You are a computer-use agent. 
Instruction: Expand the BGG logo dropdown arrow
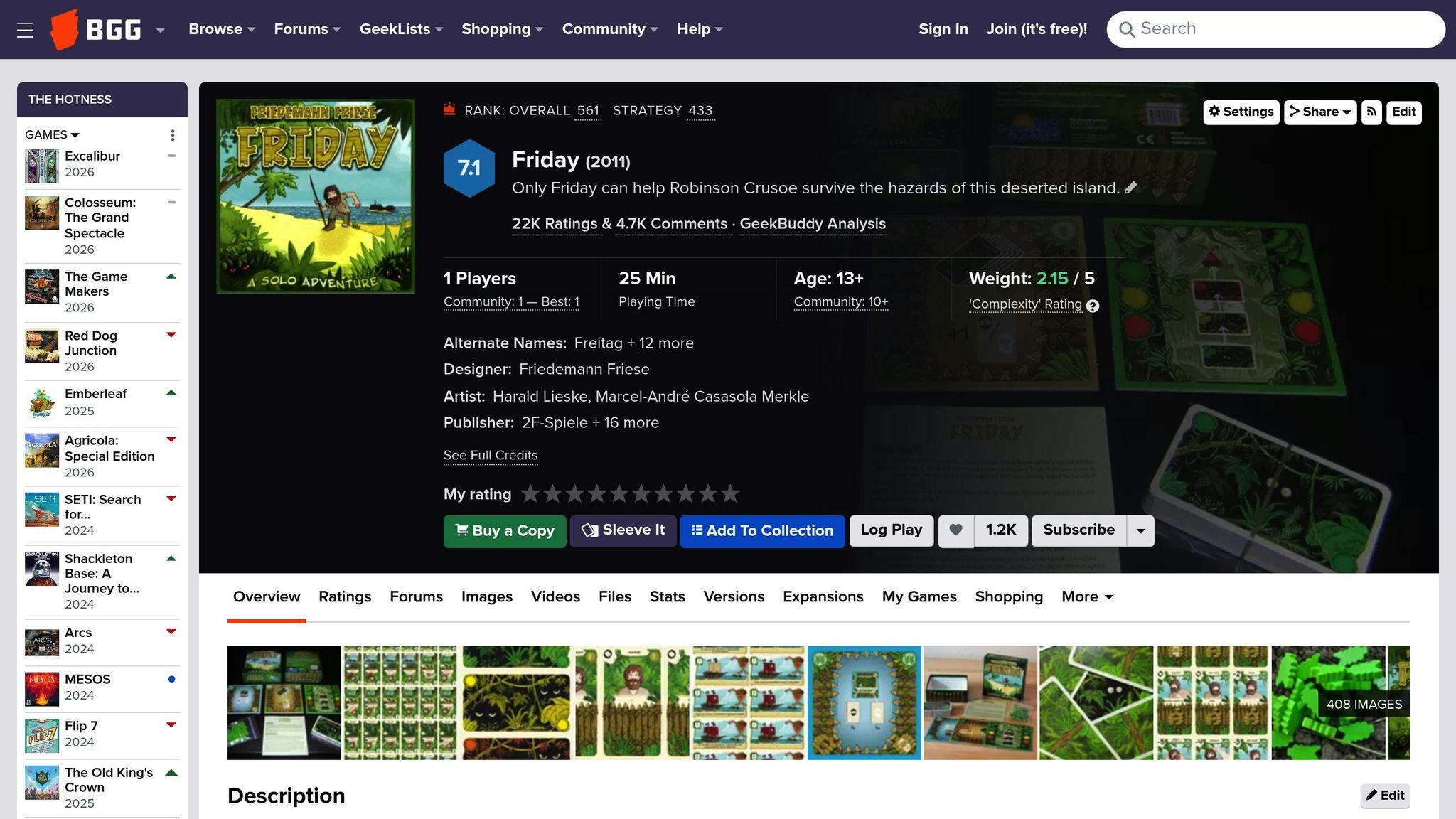coord(161,30)
